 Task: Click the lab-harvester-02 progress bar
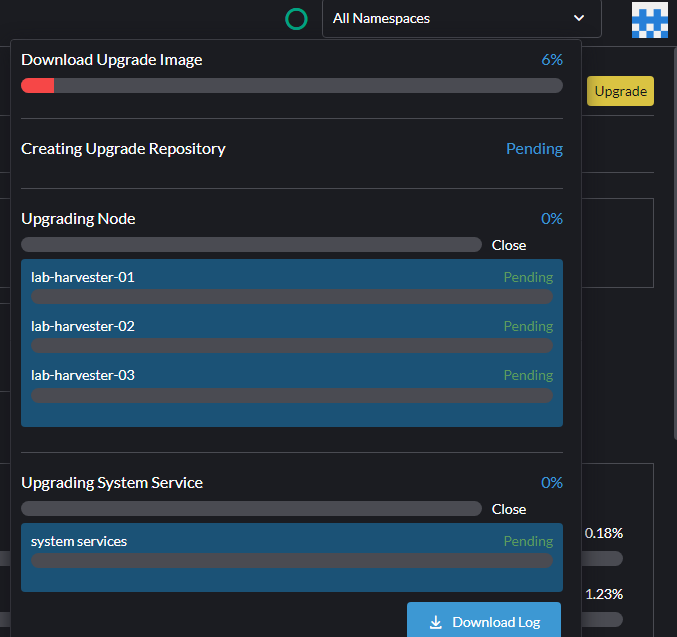click(x=292, y=345)
